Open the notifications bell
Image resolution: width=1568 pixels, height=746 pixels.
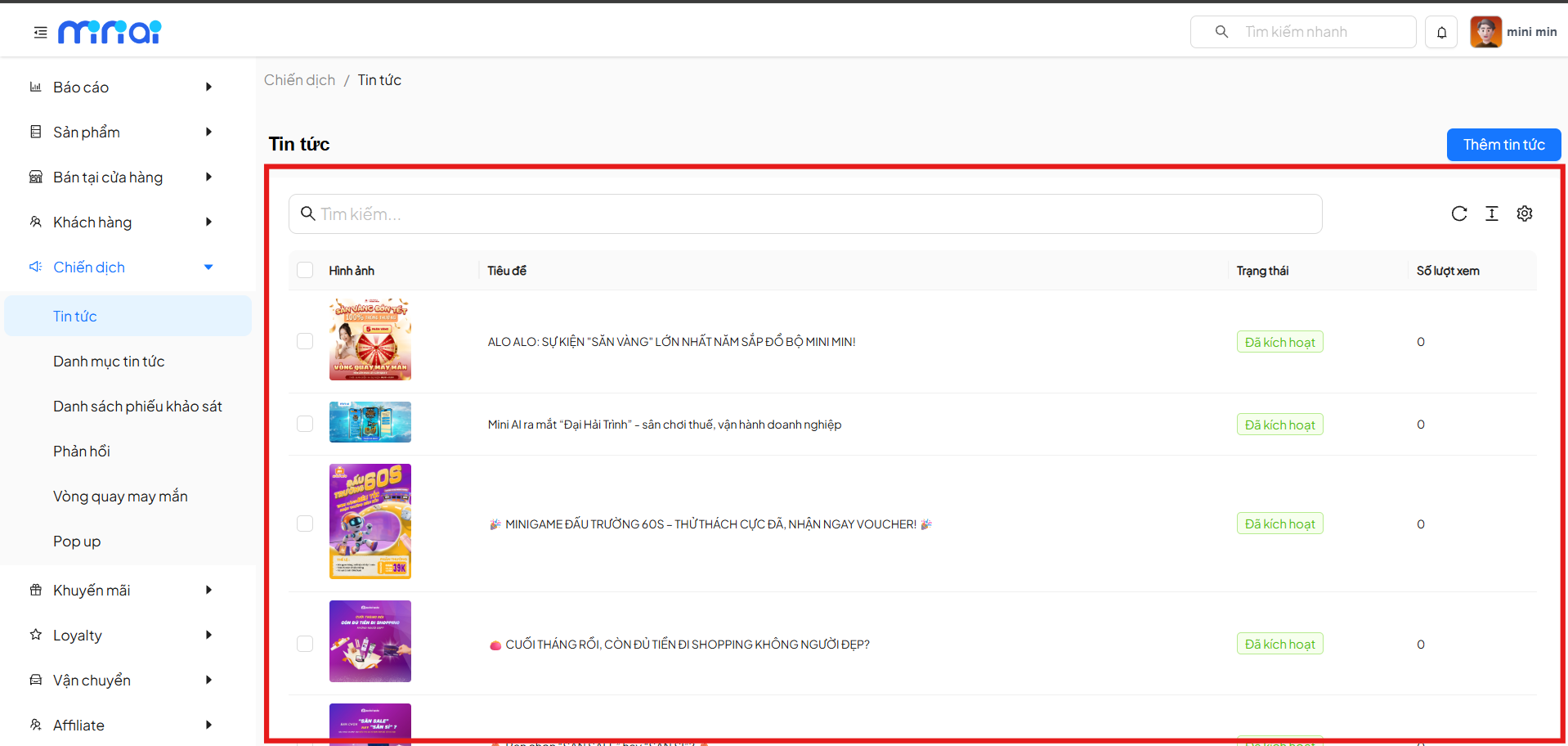click(1441, 32)
